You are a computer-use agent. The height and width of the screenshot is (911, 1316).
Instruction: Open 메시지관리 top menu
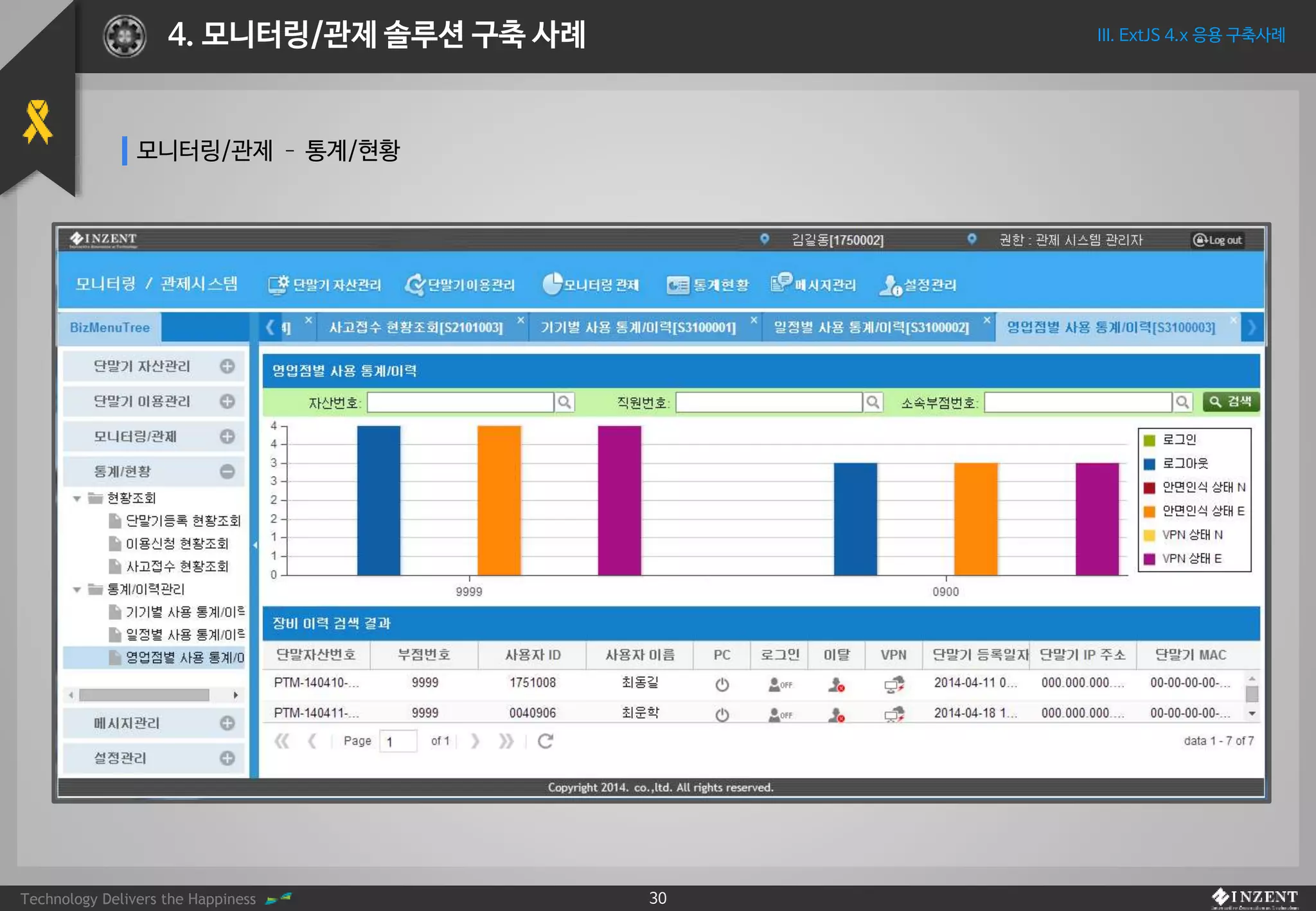pos(814,284)
